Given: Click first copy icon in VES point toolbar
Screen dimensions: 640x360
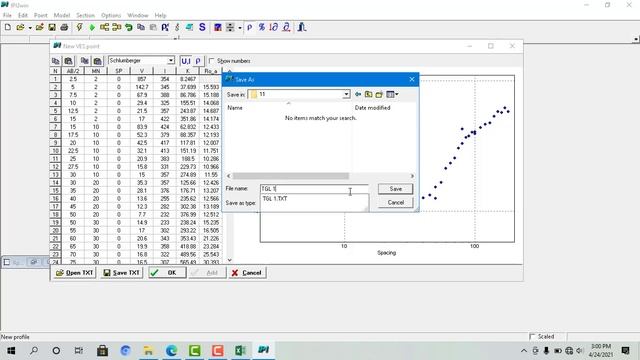Looking at the screenshot, I should point(56,61).
